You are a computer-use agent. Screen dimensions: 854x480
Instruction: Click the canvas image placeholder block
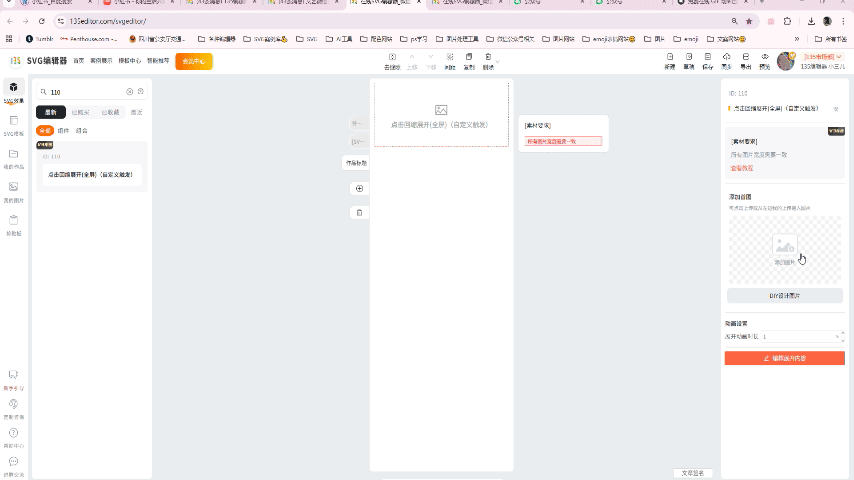coord(441,114)
